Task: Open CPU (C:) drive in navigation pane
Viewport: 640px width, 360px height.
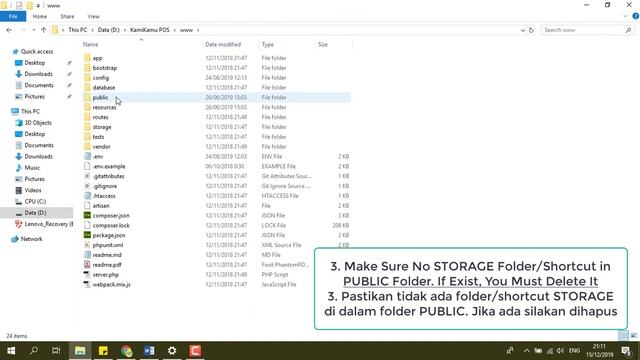Action: pyautogui.click(x=35, y=201)
